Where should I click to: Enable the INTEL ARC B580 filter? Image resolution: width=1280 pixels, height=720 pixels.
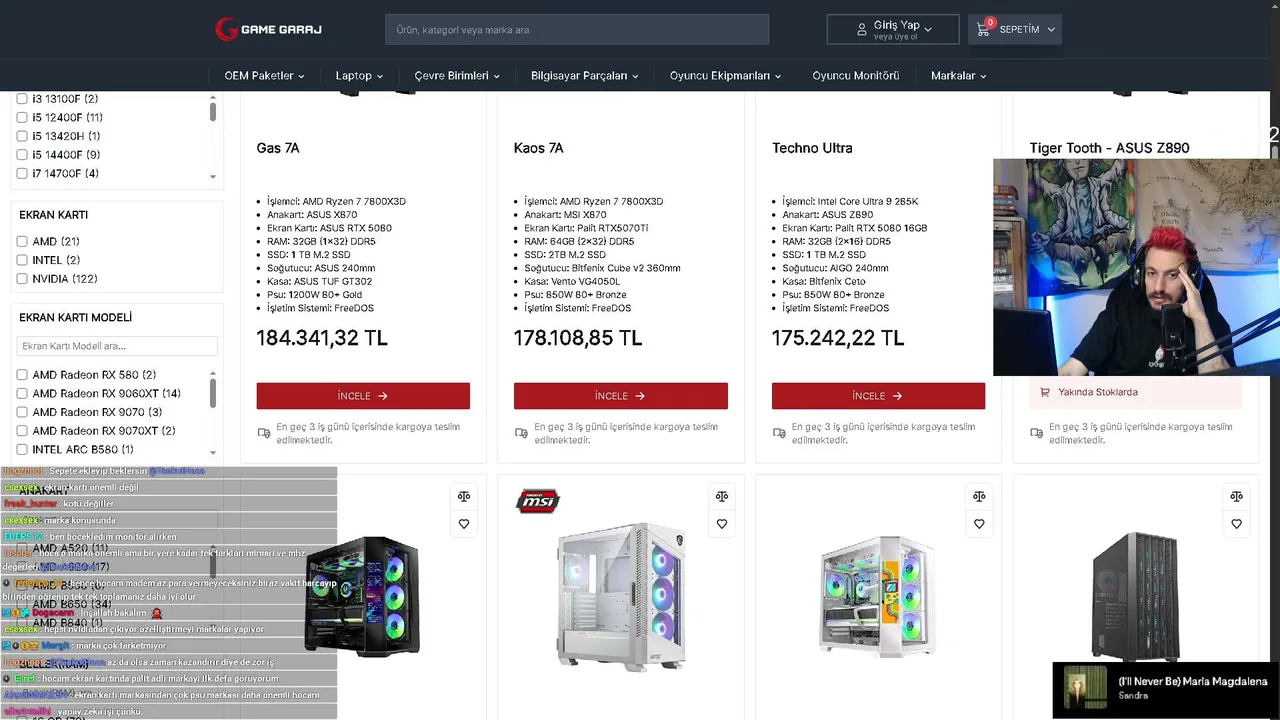pyautogui.click(x=22, y=450)
